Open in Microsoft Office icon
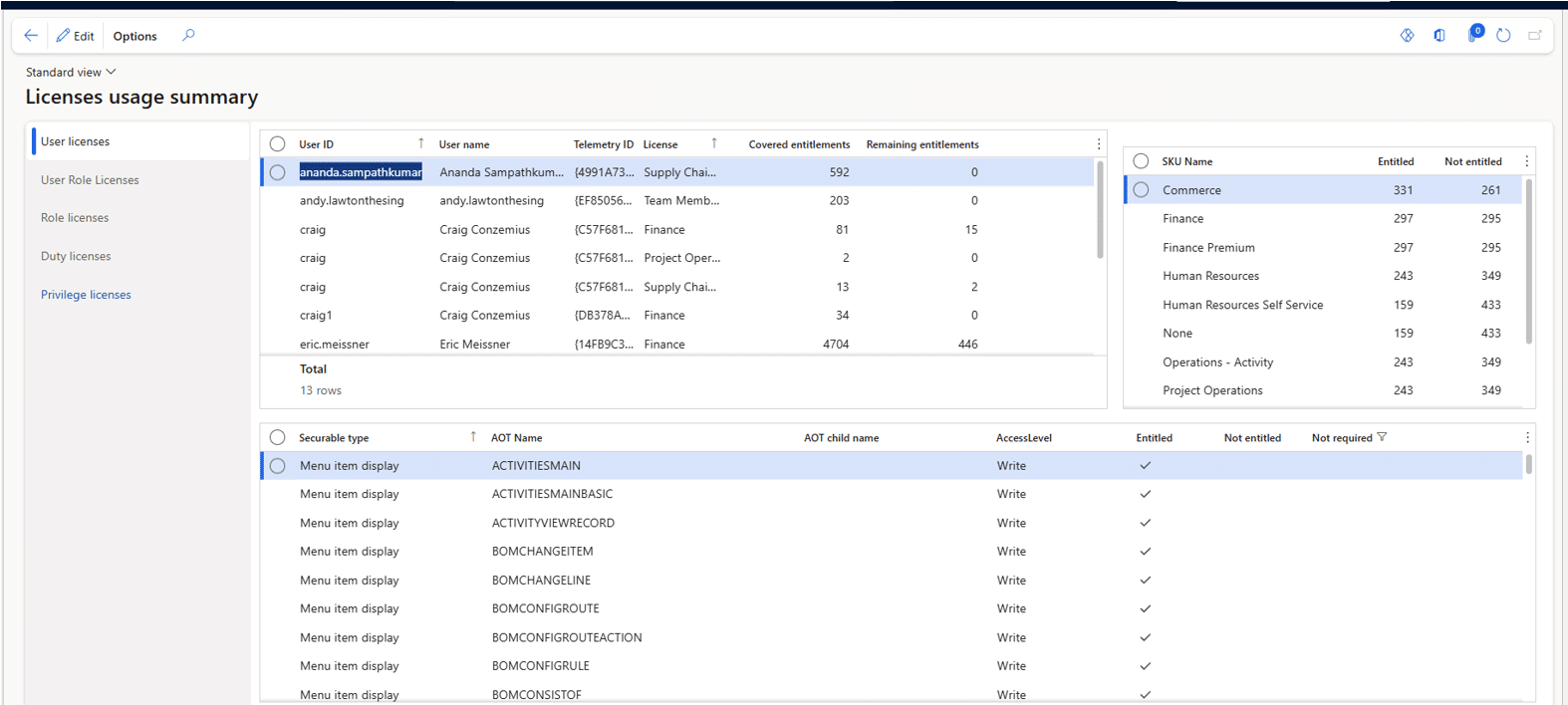This screenshot has width=1568, height=705. (1439, 36)
